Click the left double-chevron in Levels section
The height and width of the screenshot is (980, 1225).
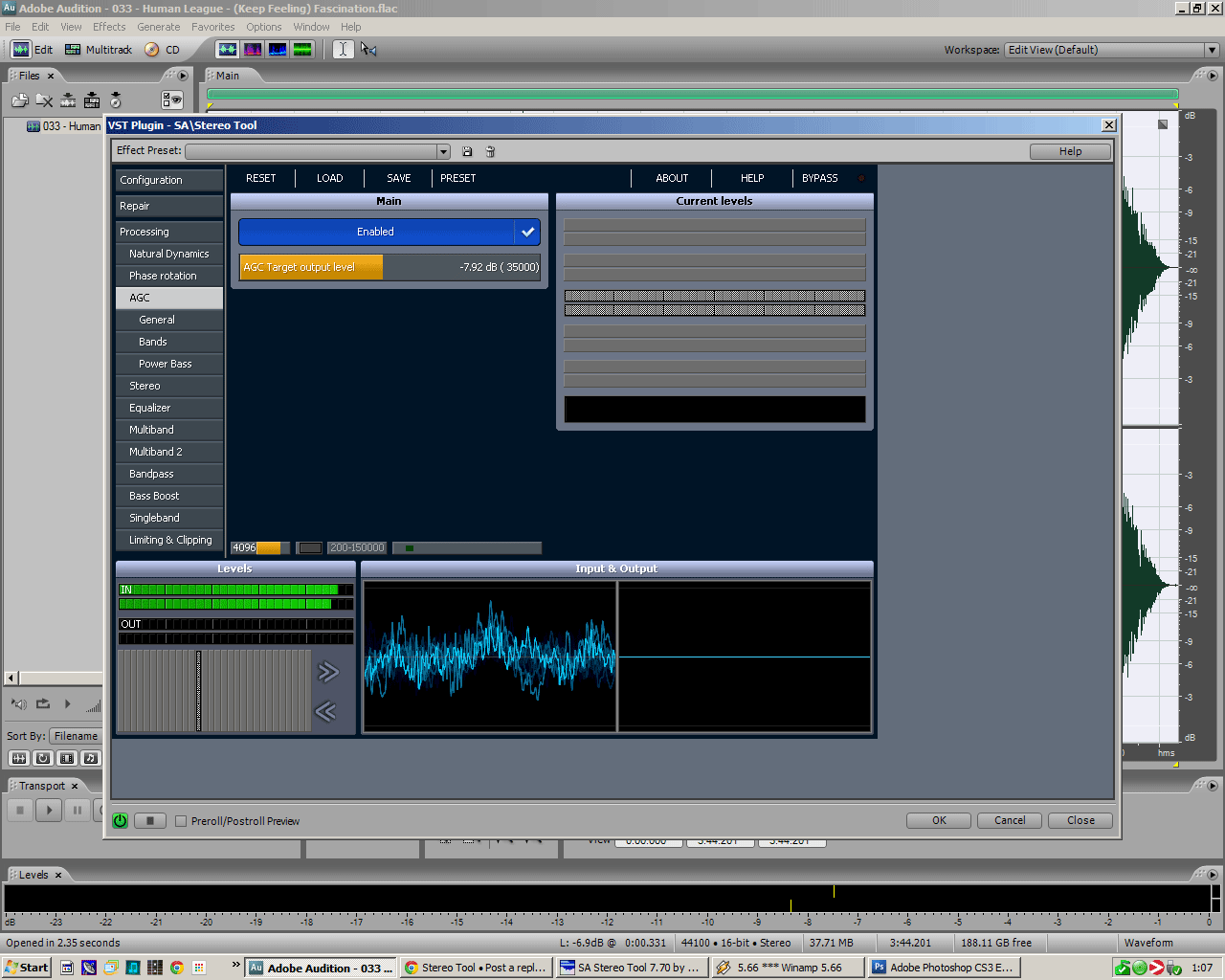click(325, 711)
